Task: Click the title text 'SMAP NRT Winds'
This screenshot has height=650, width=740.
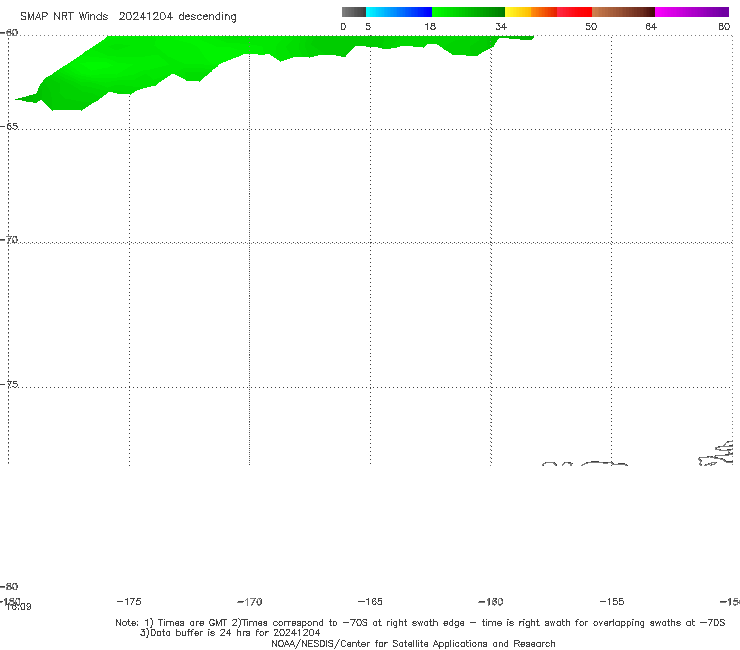Action: (64, 17)
